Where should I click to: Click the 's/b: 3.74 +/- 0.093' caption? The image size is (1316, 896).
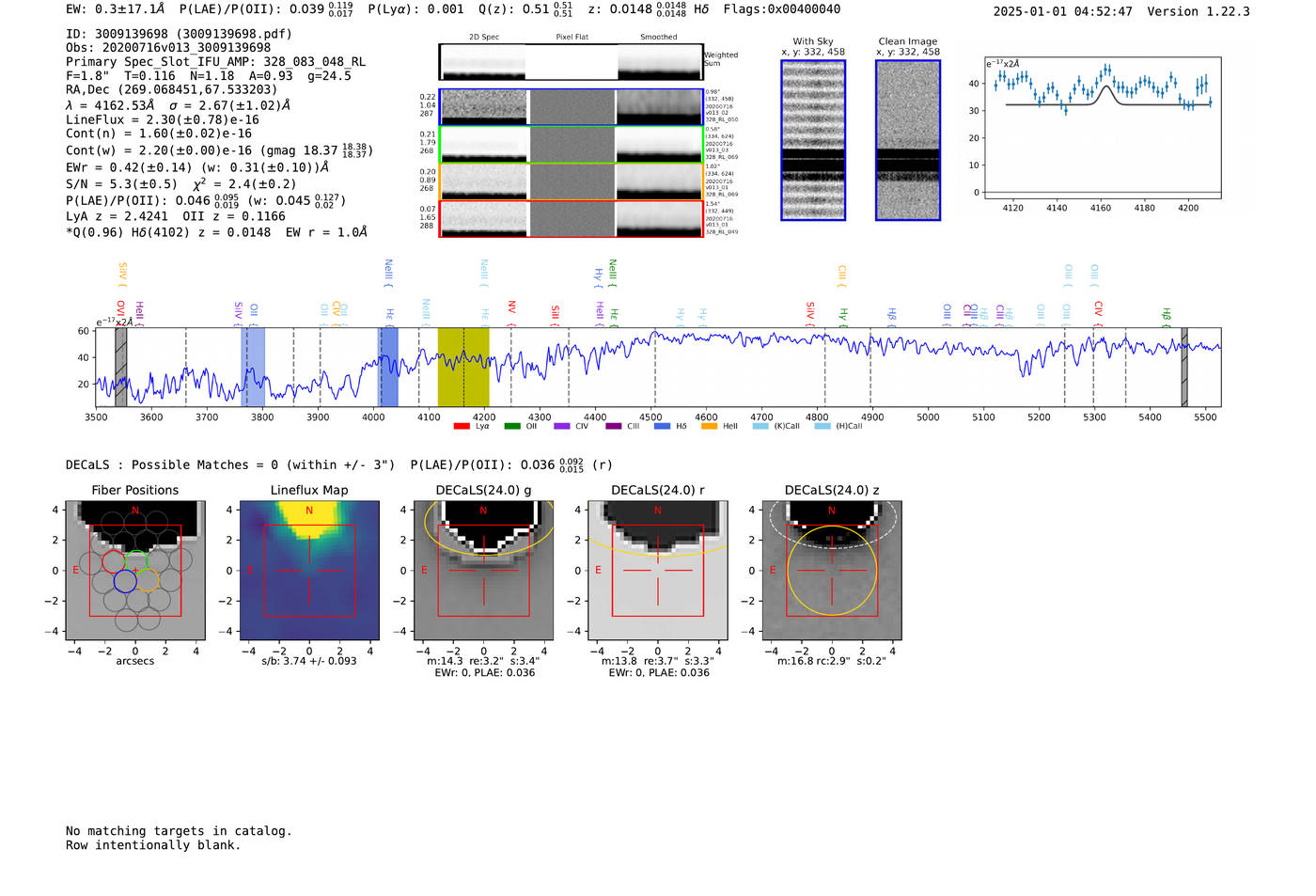[x=309, y=661]
